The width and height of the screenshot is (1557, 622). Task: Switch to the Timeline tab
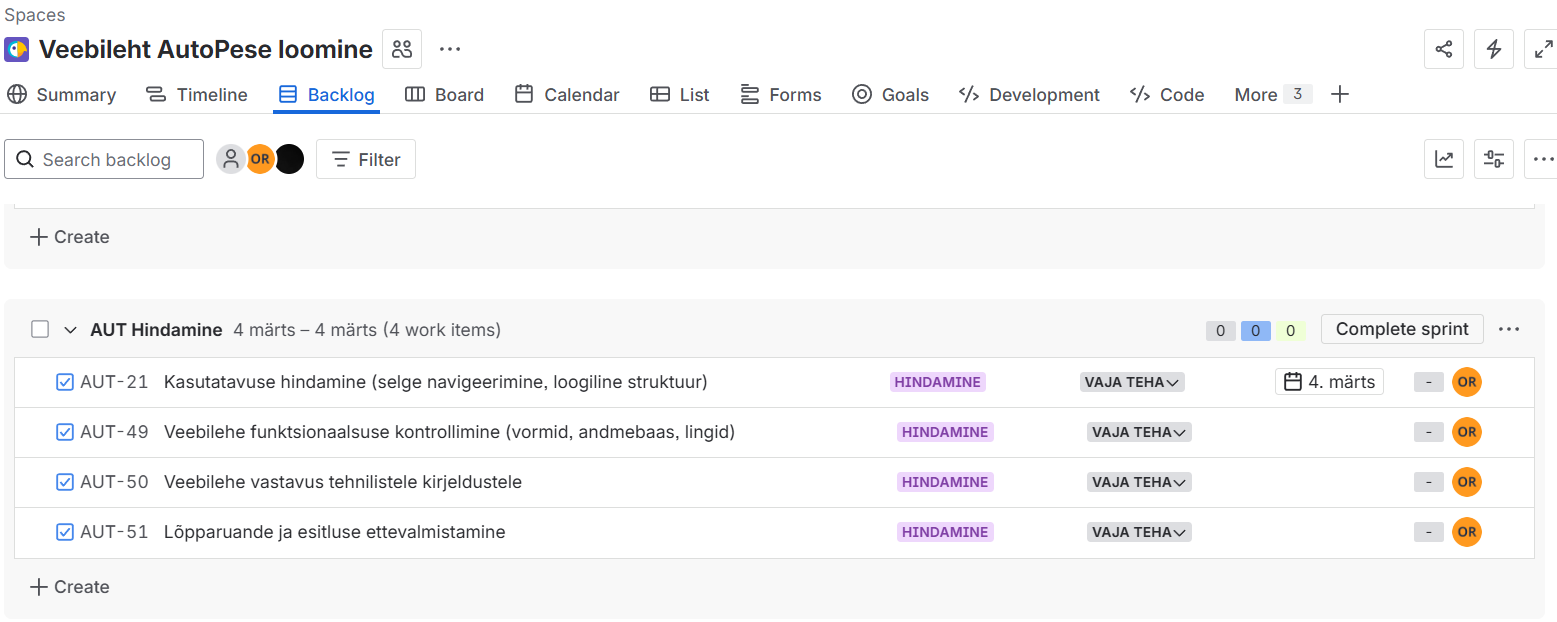tap(197, 95)
